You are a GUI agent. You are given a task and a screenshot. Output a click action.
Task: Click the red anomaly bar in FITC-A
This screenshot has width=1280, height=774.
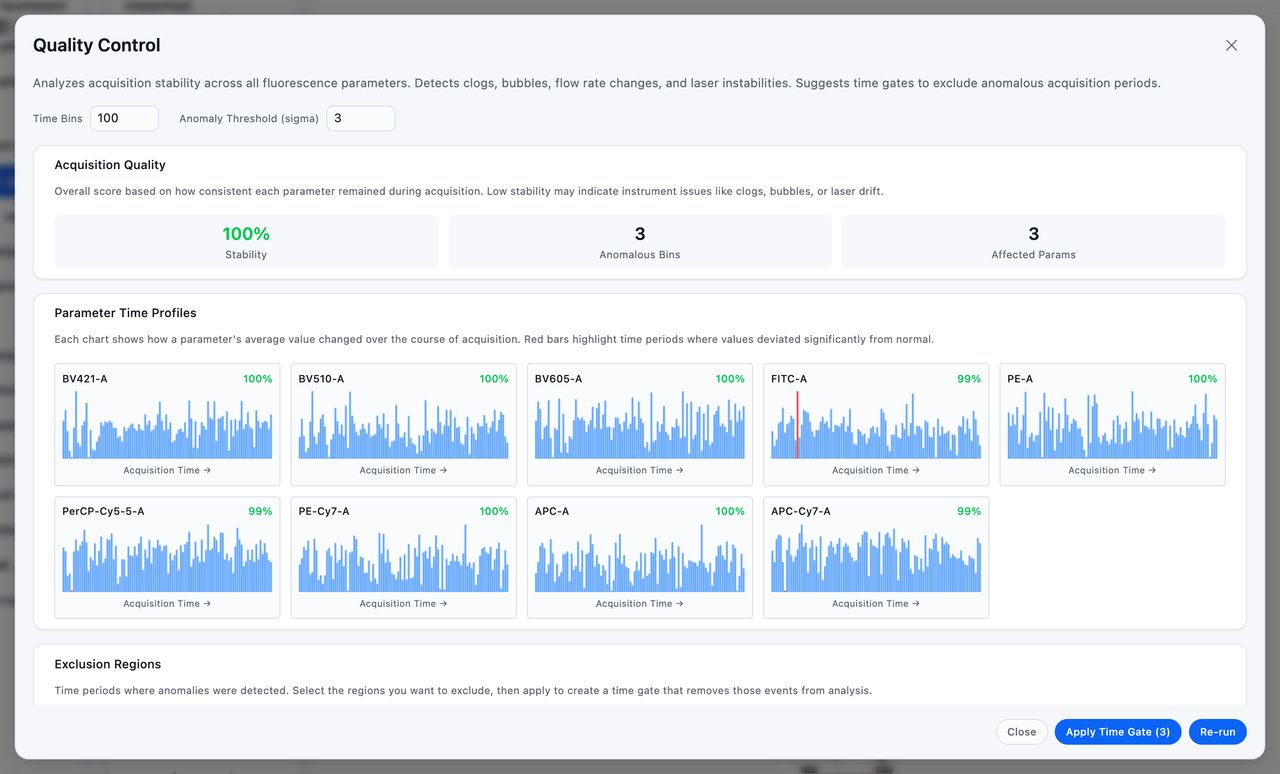tap(797, 425)
